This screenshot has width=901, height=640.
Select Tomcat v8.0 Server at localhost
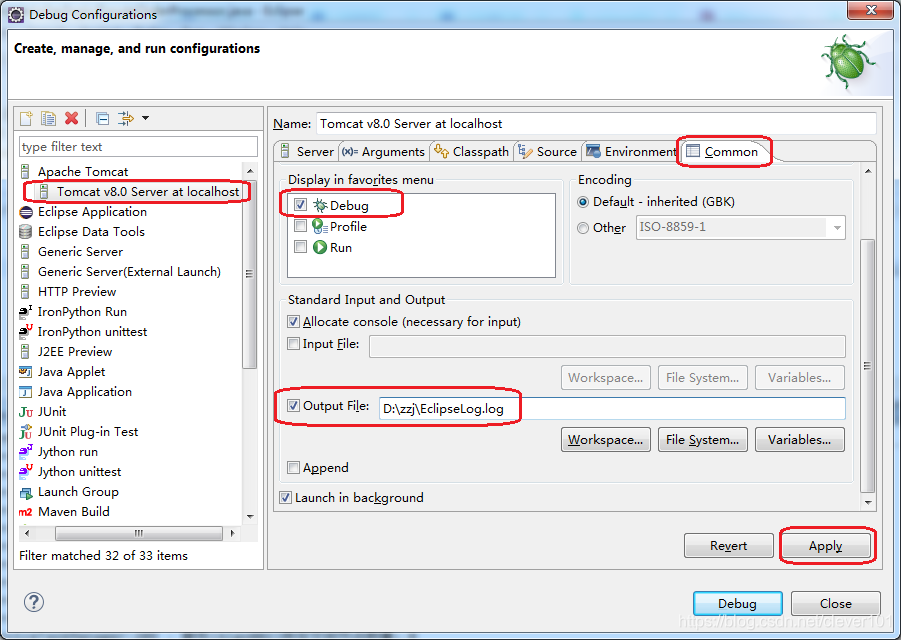[148, 192]
